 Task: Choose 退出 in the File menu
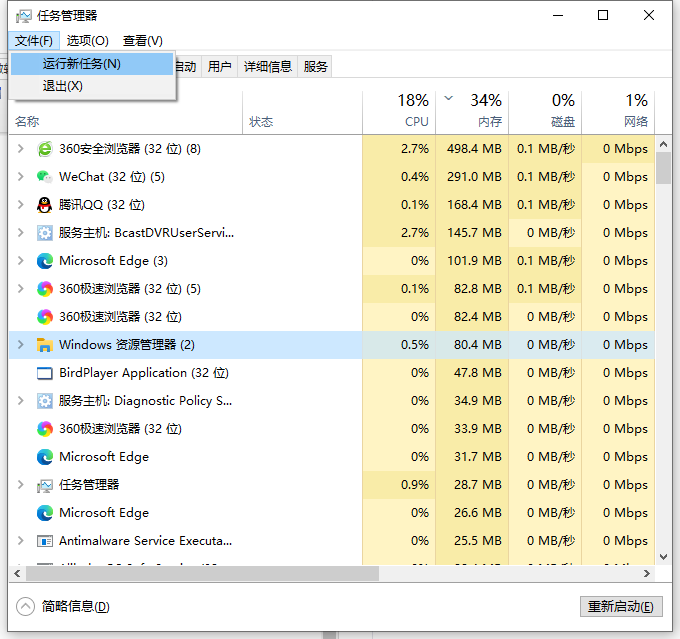pyautogui.click(x=63, y=86)
